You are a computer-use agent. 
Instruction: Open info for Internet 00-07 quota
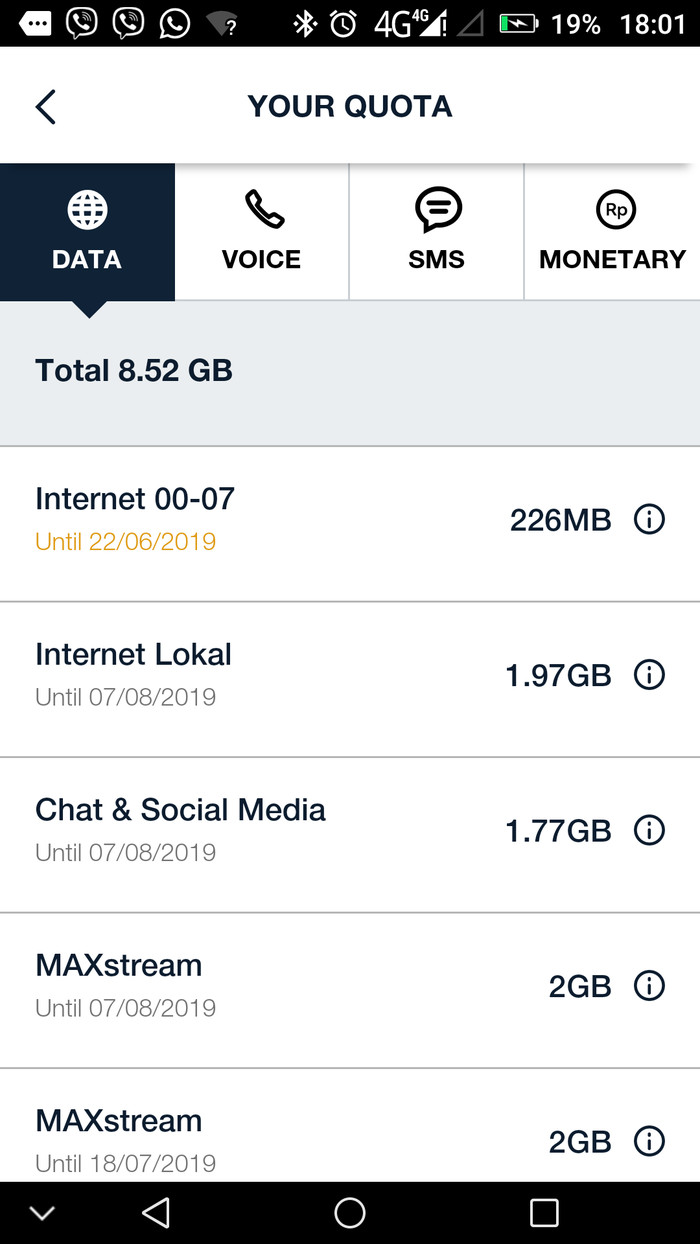click(649, 520)
